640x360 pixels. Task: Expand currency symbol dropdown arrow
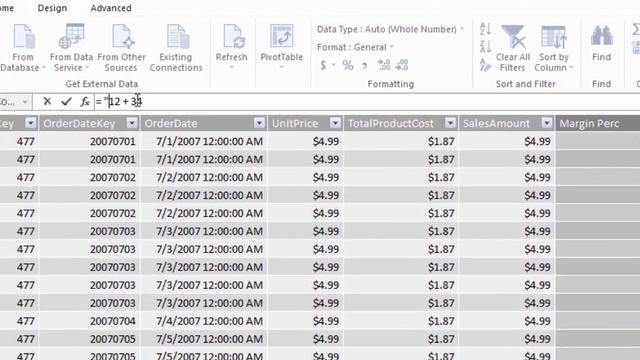click(333, 65)
